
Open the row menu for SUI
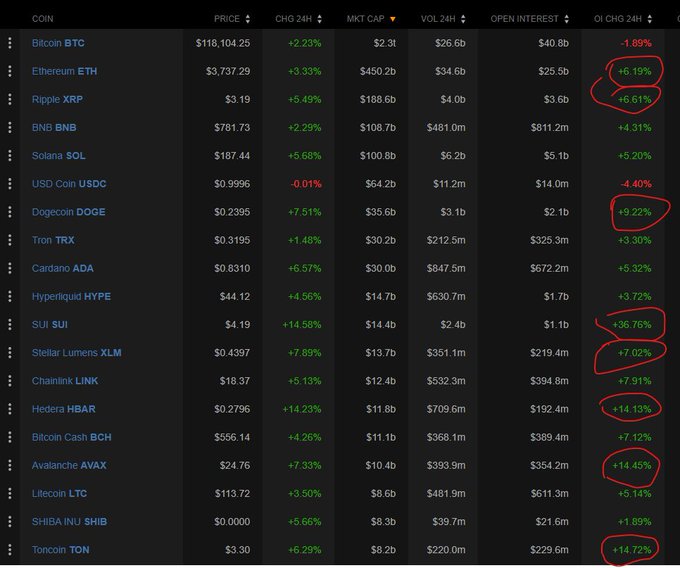(x=10, y=325)
